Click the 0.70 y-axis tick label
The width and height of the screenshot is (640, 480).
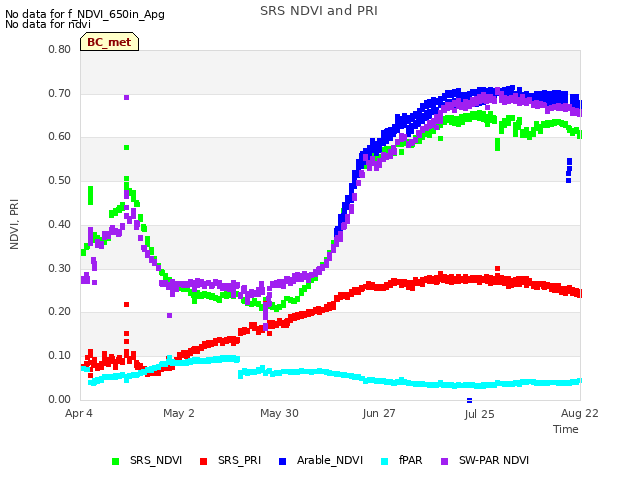coord(60,93)
